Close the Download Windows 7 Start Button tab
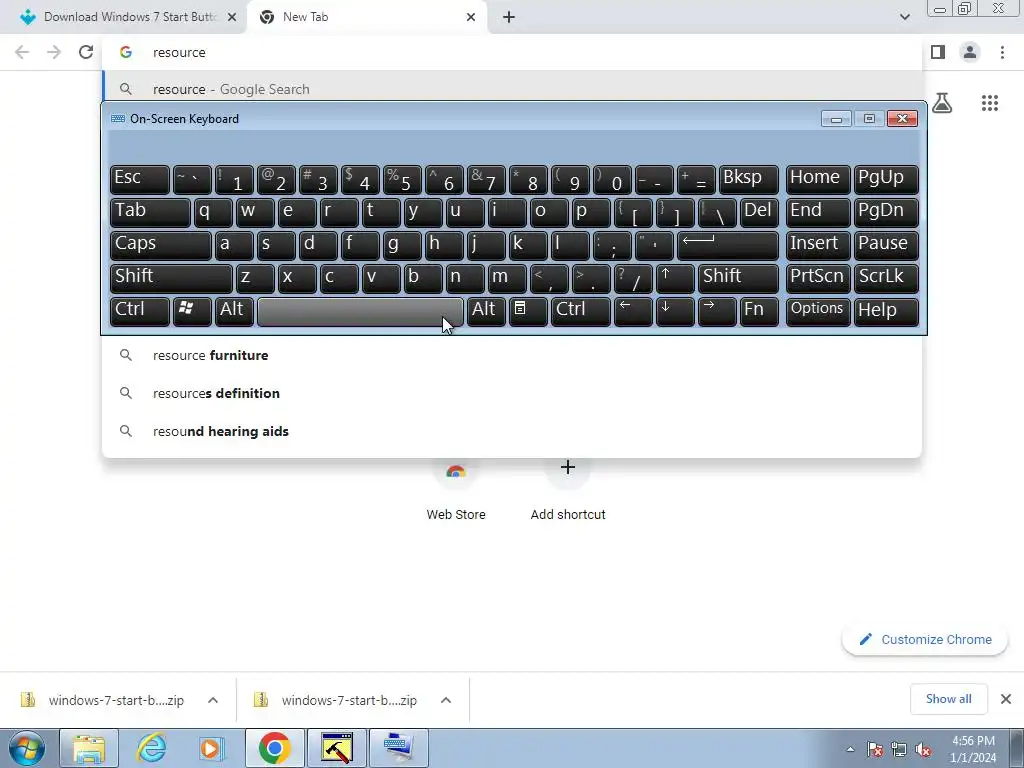The image size is (1024, 768). pyautogui.click(x=232, y=17)
